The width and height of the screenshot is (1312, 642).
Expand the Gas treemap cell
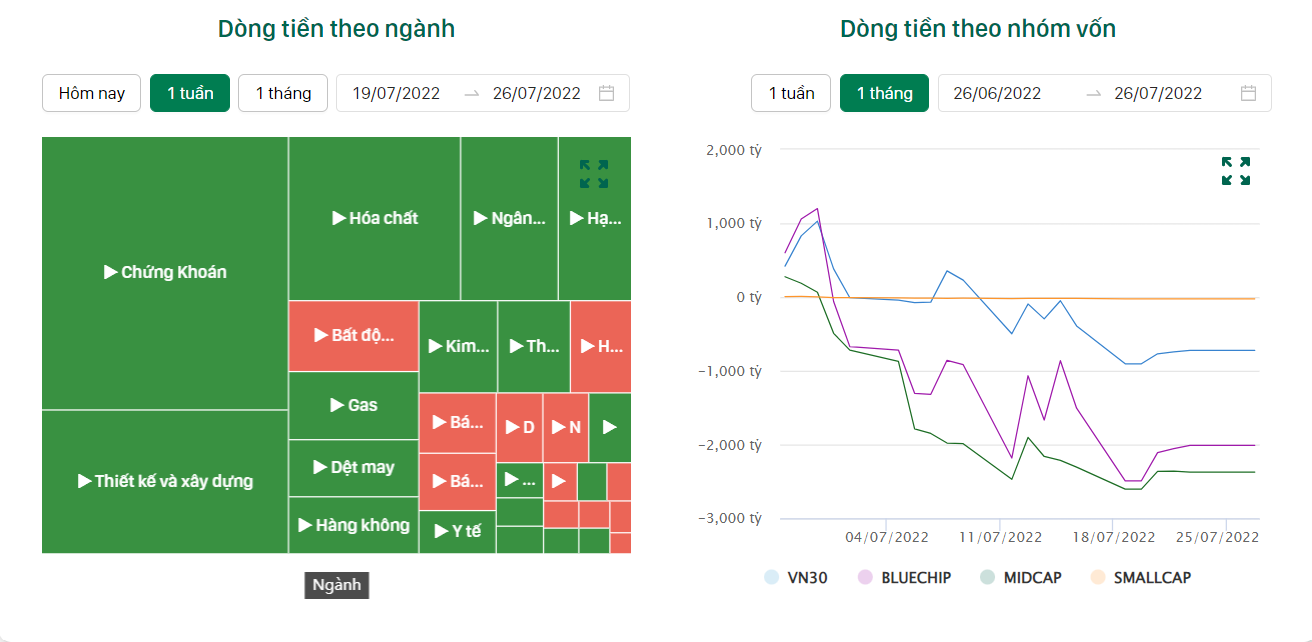pos(354,405)
